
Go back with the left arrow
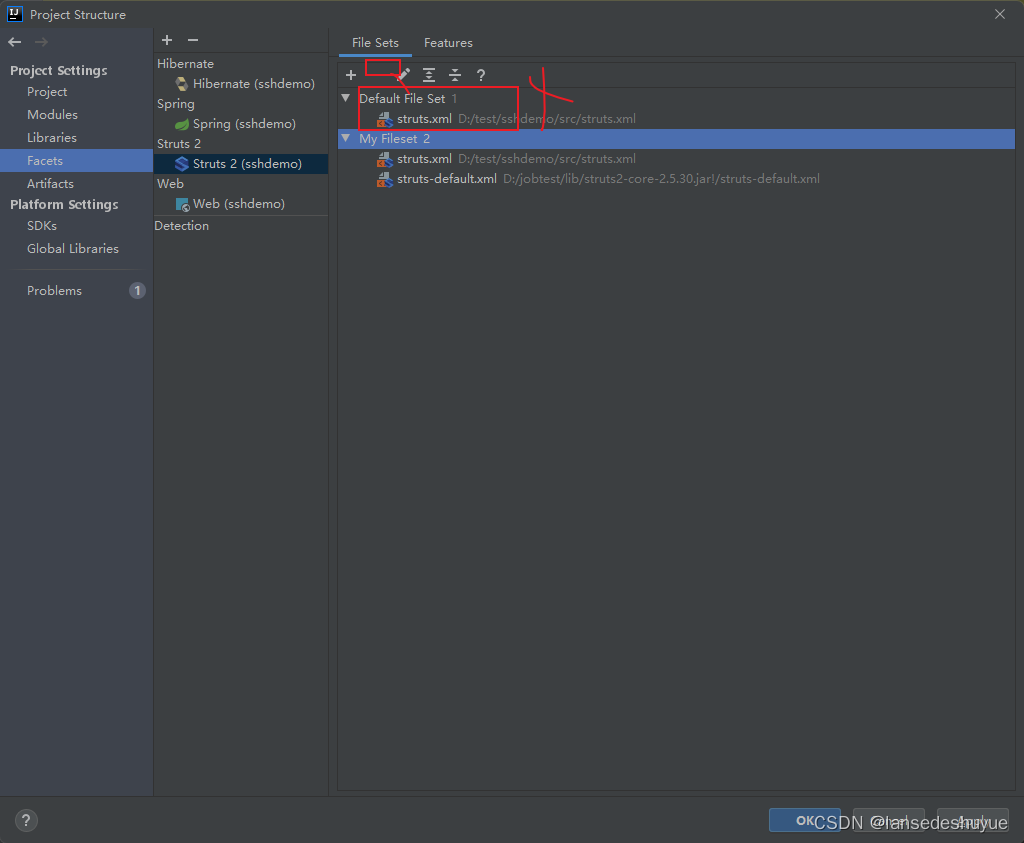pos(14,42)
